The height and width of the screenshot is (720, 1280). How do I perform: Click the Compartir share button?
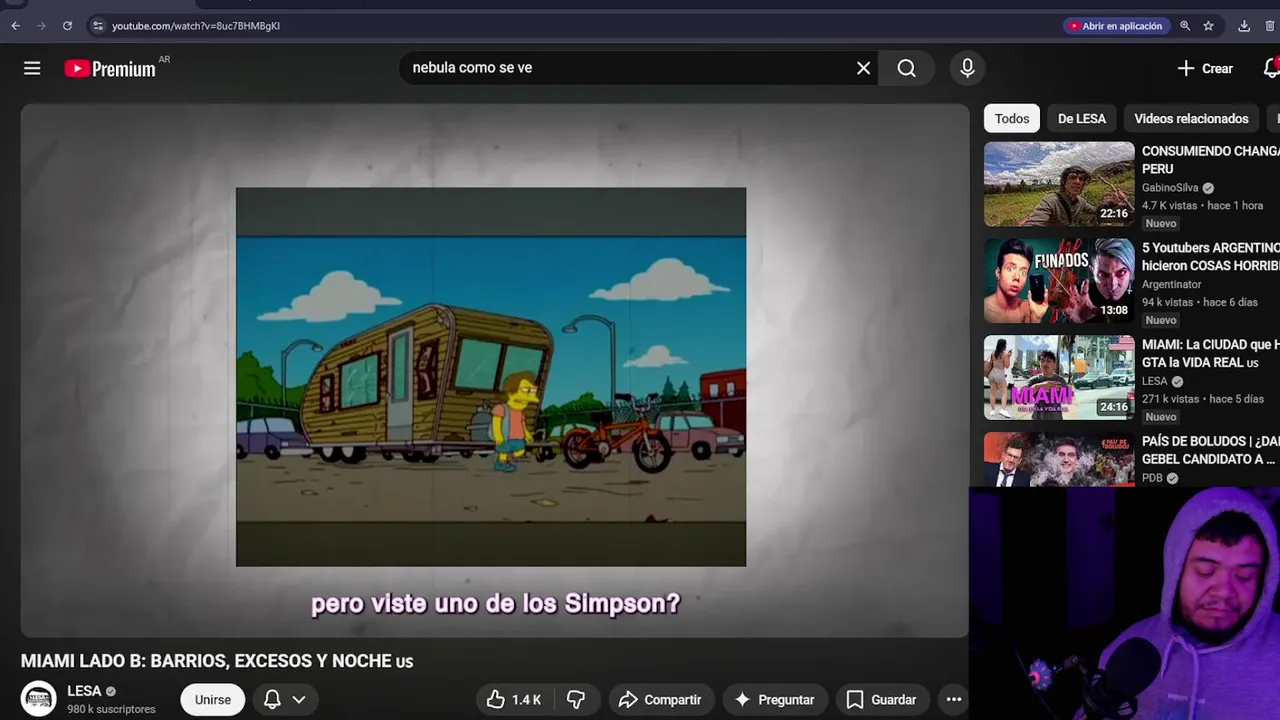click(x=660, y=699)
